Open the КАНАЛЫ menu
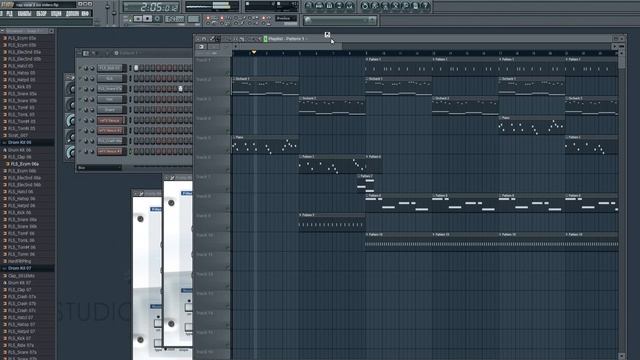The image size is (640, 360). click(24, 13)
